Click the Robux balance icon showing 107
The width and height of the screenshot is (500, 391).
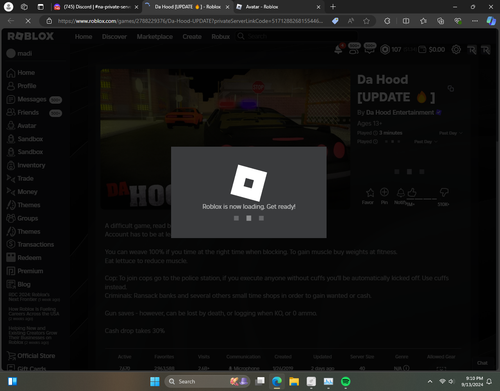385,50
